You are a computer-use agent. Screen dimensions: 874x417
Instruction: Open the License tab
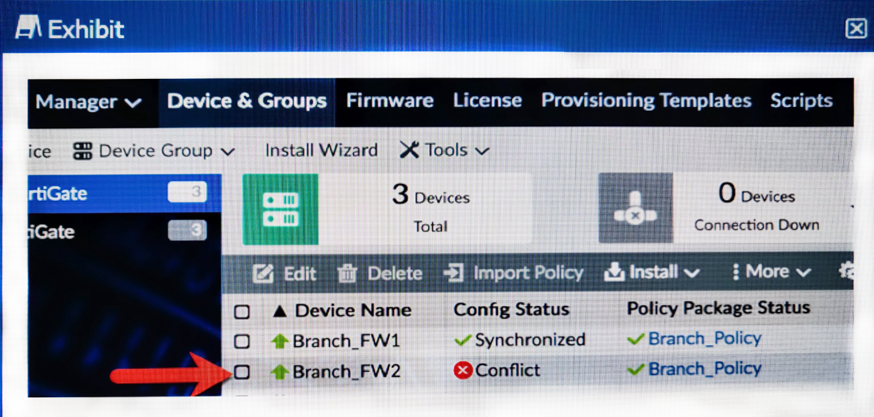(488, 100)
